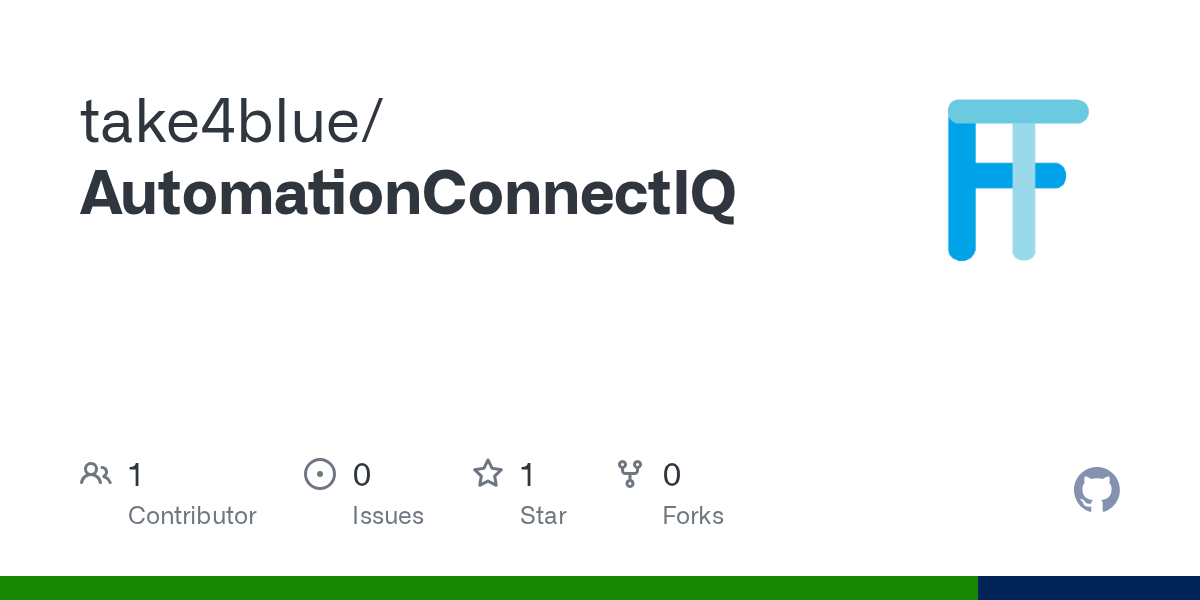Click the Issues label
Image resolution: width=1200 pixels, height=600 pixels.
[x=388, y=516]
